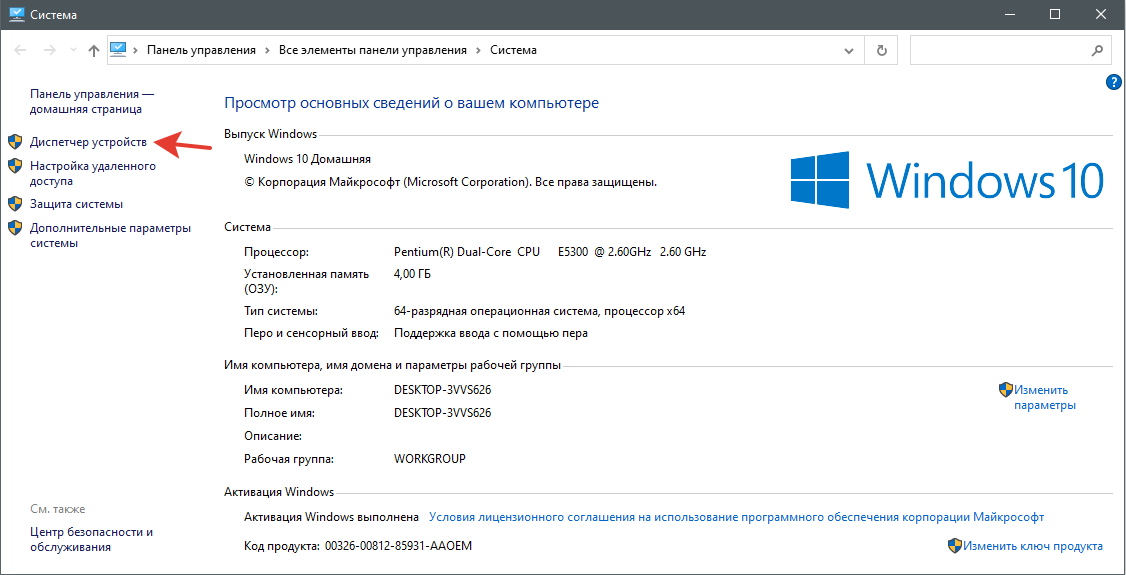This screenshot has width=1126, height=575.
Task: Select Все элементы панели управления breadcrumb
Action: [x=371, y=50]
